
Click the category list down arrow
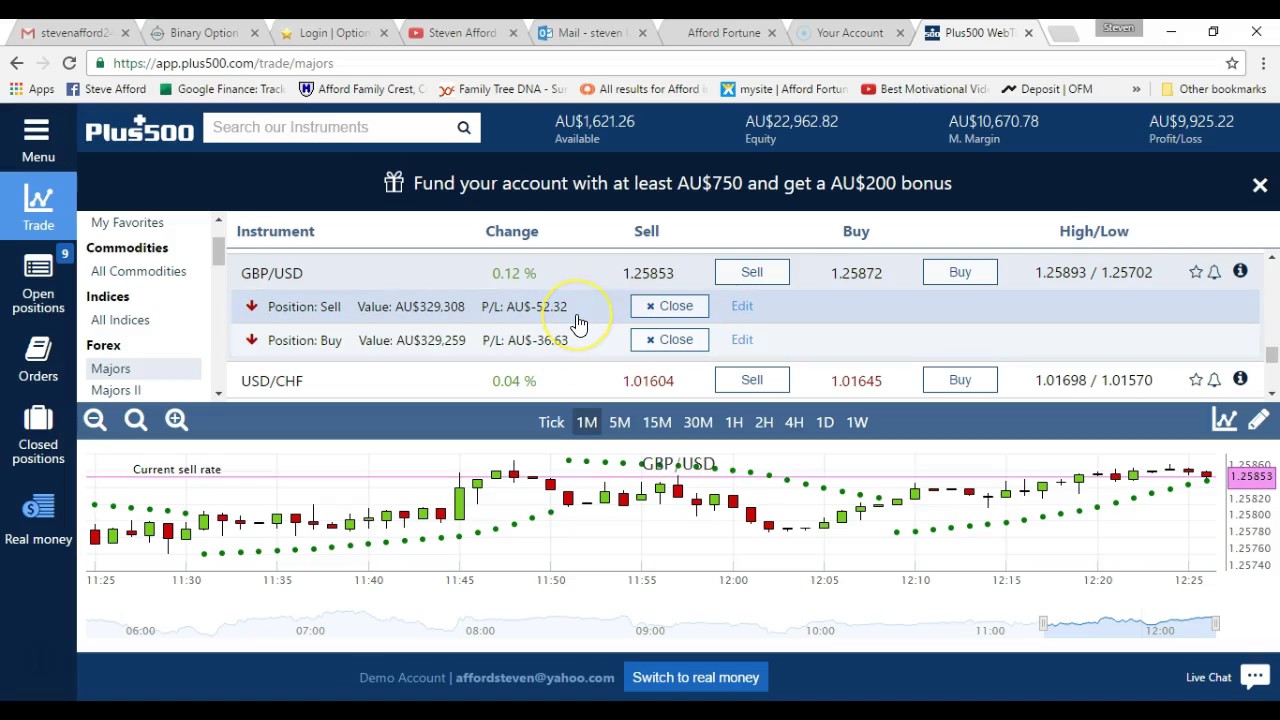click(218, 392)
